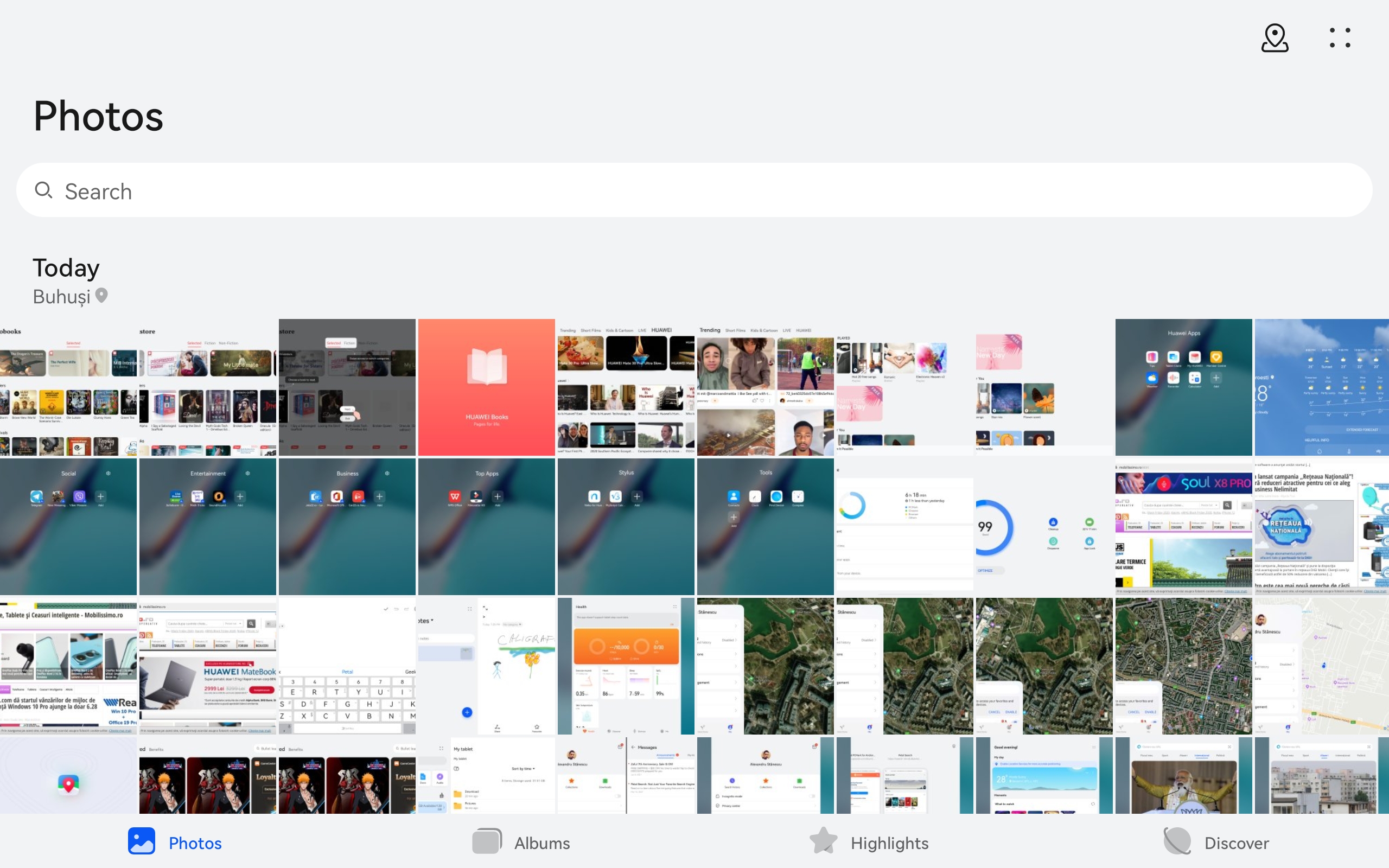Open the dimmed bookstore overlay screenshot
The image size is (1389, 868).
coord(347,387)
